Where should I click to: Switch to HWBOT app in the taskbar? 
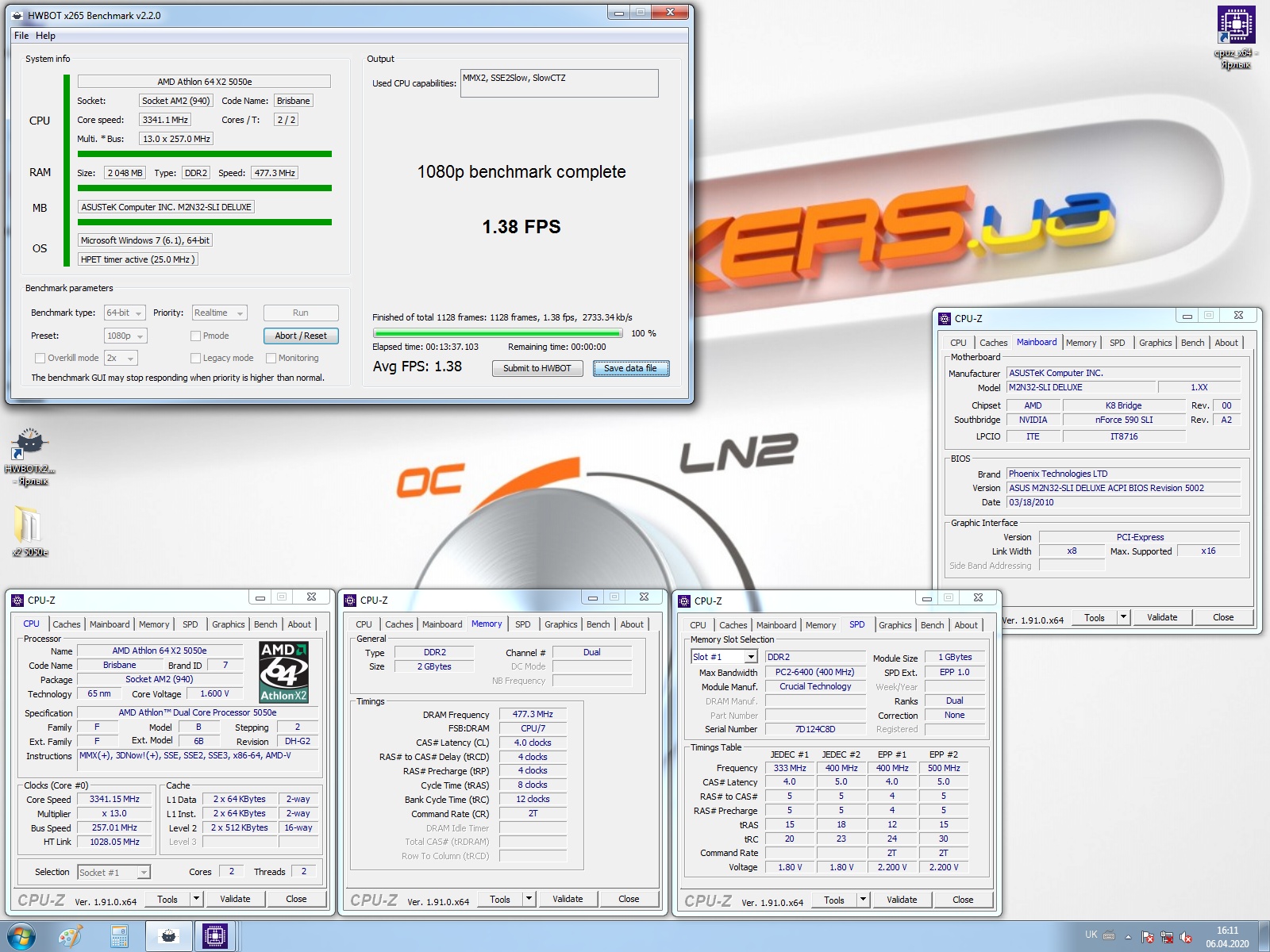(x=168, y=937)
